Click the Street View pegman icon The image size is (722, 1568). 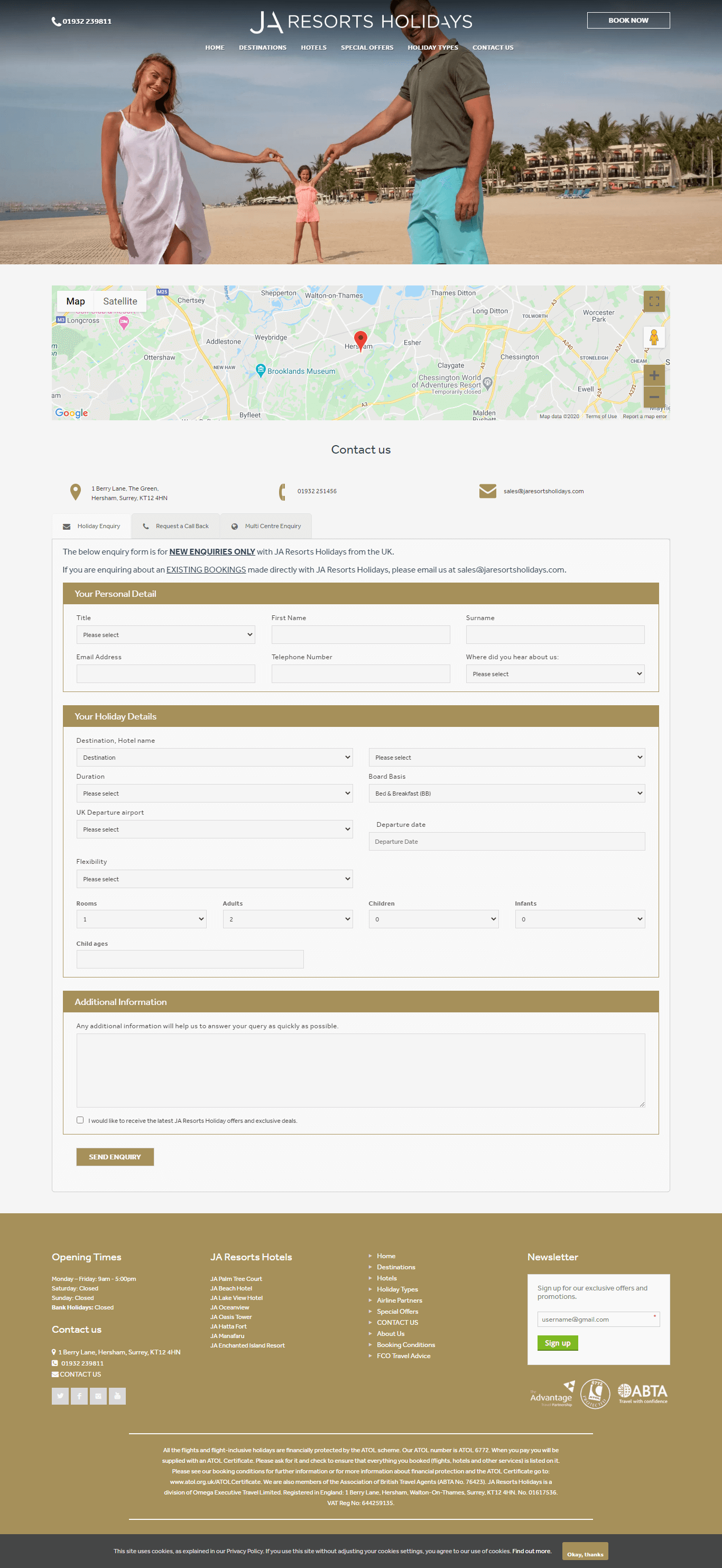pyautogui.click(x=654, y=337)
